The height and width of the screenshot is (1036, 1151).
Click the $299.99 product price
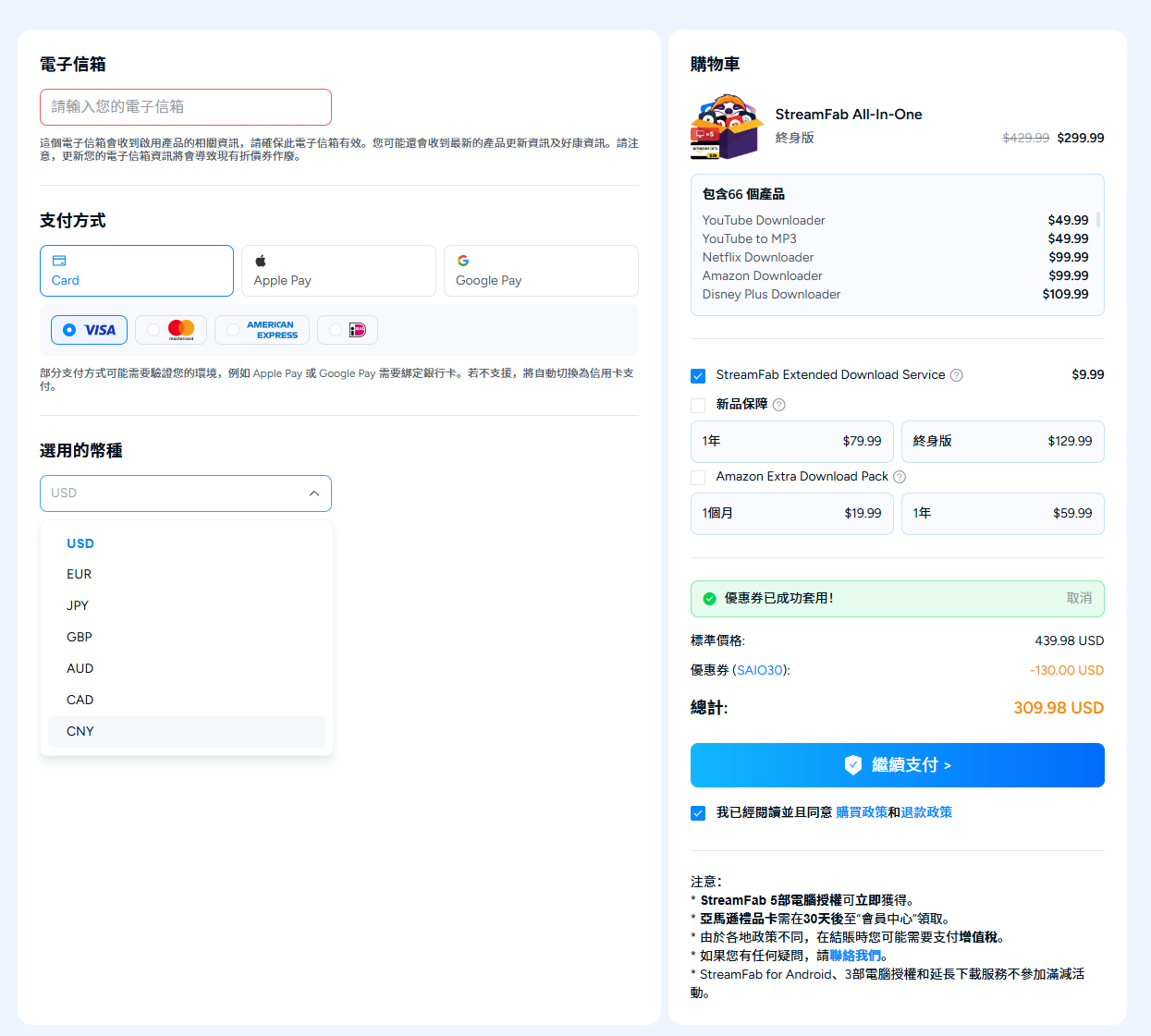click(x=1081, y=138)
